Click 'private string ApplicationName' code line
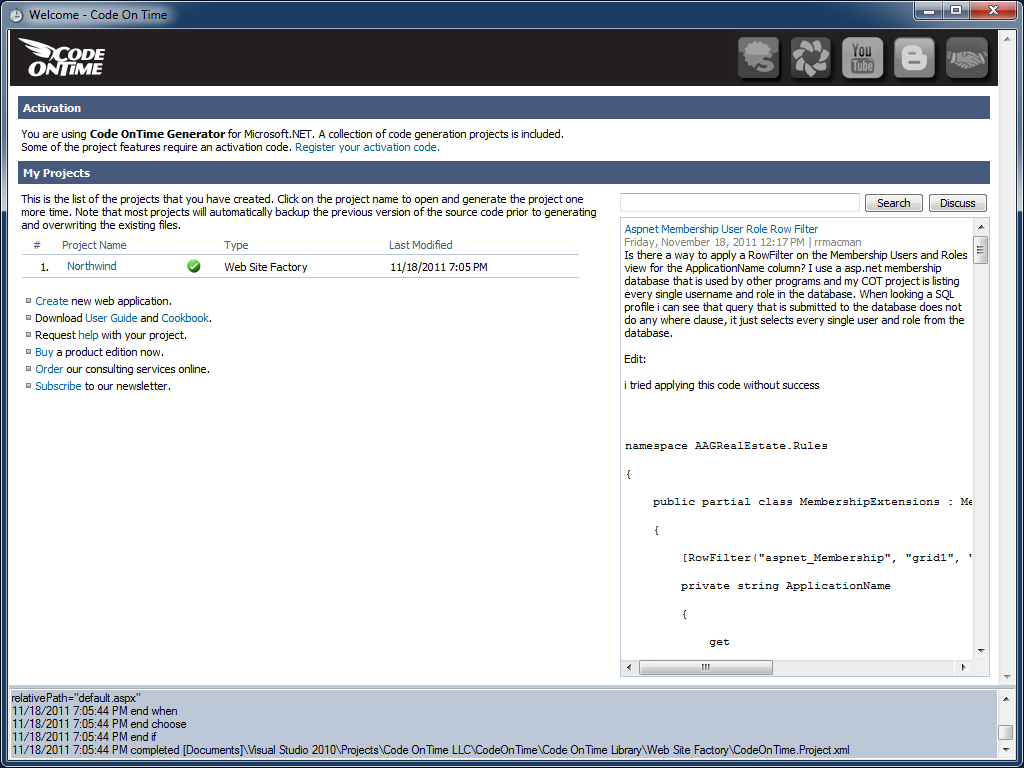 click(786, 586)
